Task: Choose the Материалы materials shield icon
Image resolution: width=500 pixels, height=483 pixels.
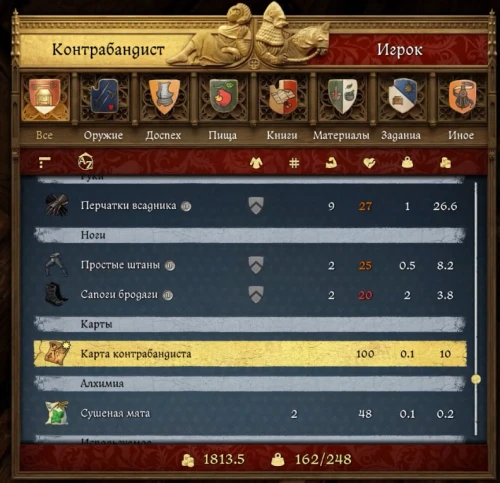Action: tap(342, 96)
